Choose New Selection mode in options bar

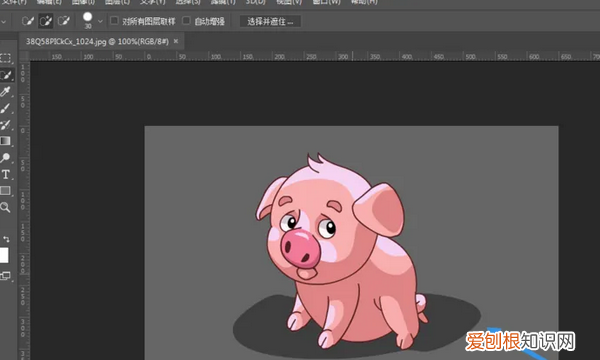click(28, 21)
